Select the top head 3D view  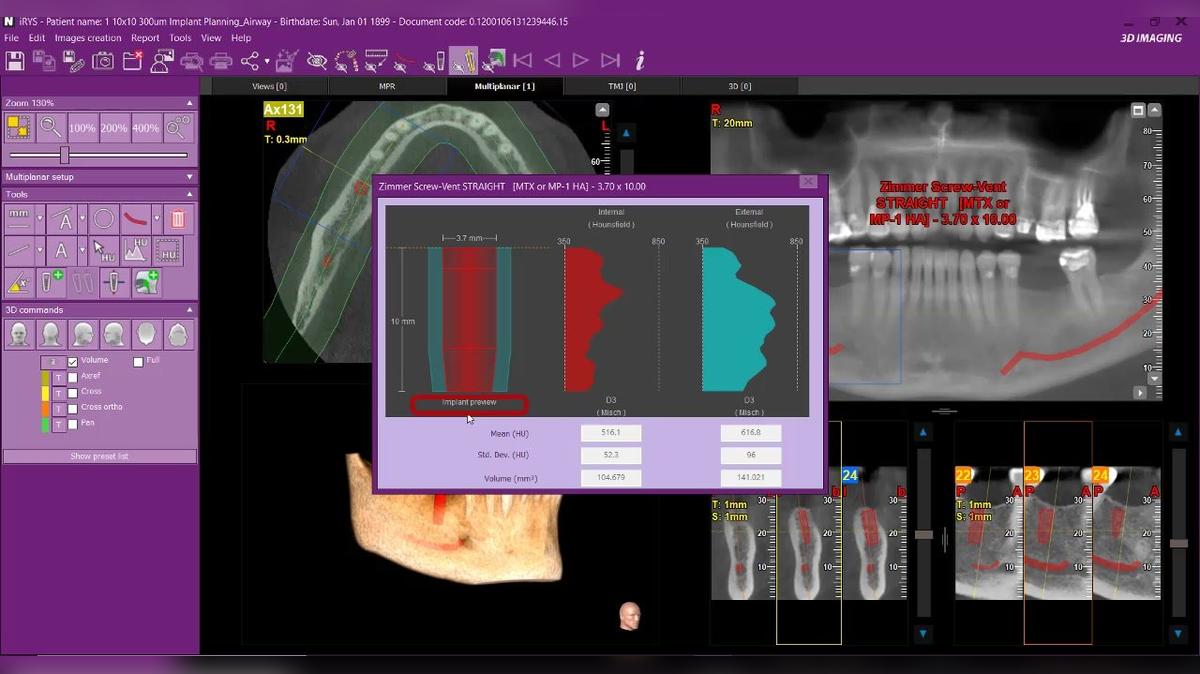(146, 334)
